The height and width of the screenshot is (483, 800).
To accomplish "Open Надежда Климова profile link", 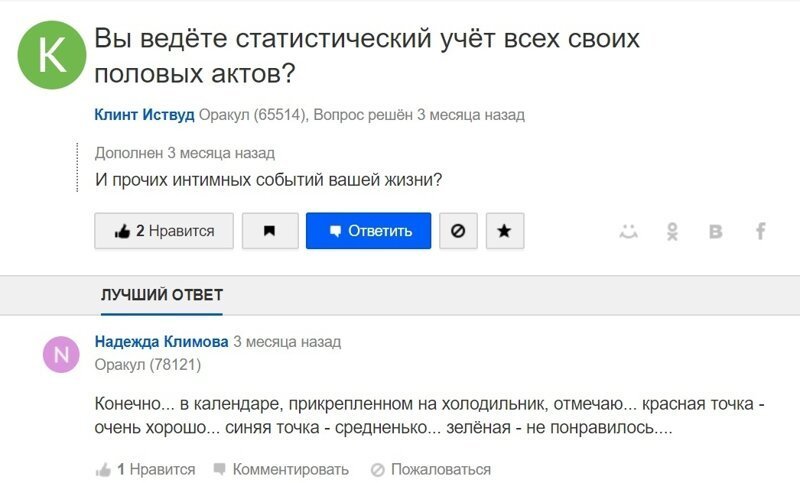I will [x=161, y=342].
